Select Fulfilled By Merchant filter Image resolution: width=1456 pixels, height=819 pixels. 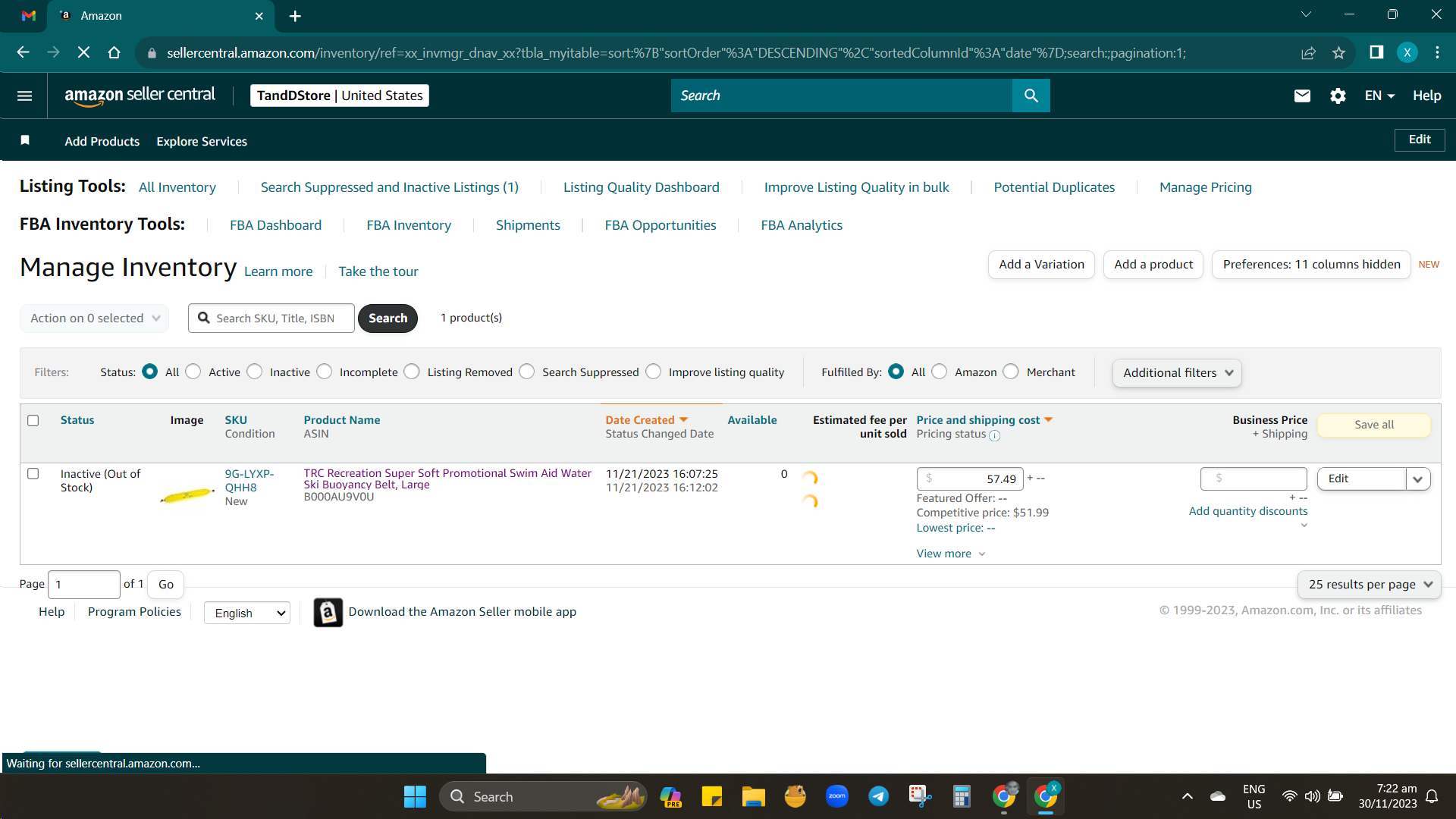1011,372
